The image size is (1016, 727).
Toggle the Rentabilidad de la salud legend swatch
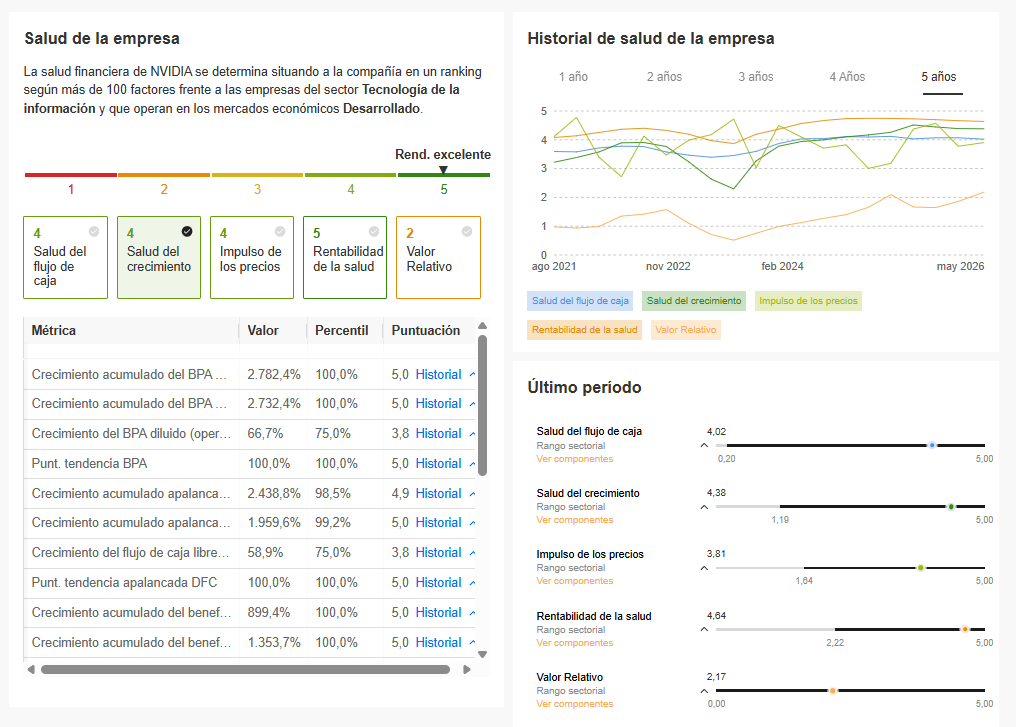584,330
